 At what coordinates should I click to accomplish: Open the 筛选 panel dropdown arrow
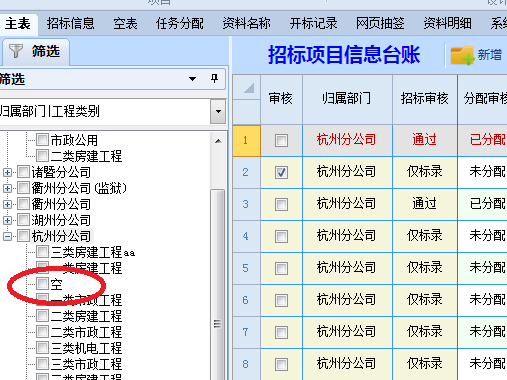tap(192, 79)
